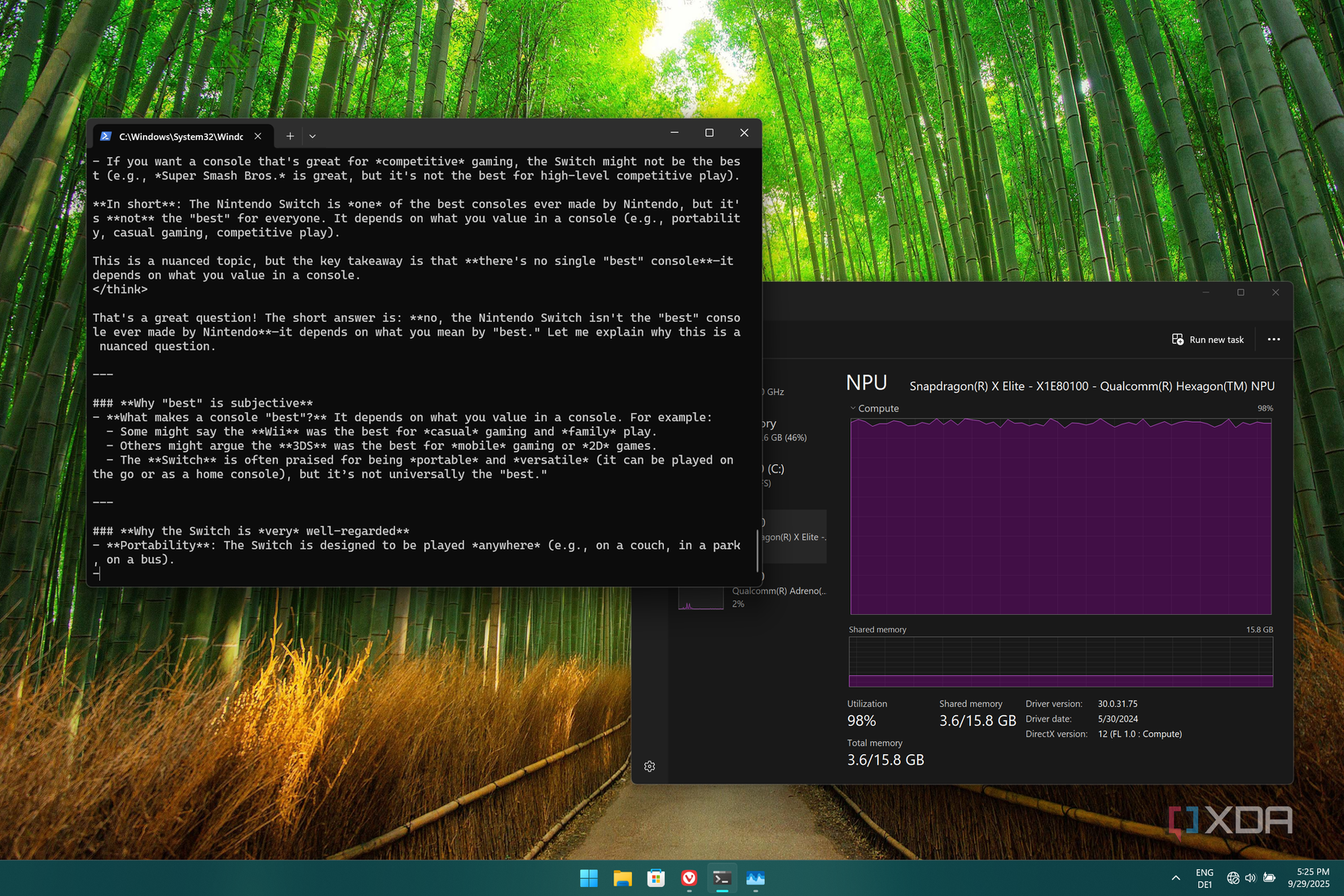Open terminal profile dropdown chevron

(313, 136)
